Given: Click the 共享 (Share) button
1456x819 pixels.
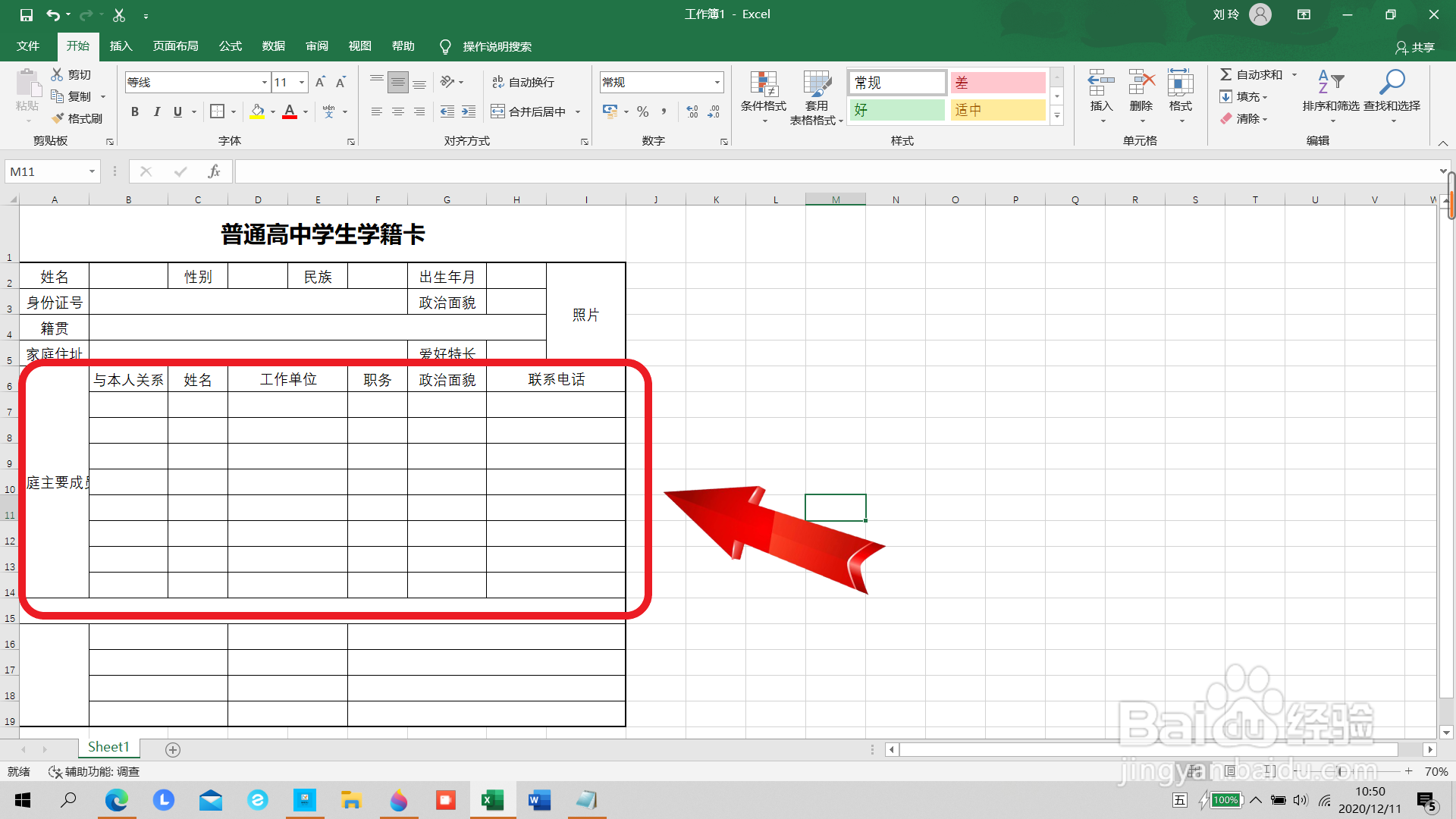Looking at the screenshot, I should click(x=1417, y=47).
